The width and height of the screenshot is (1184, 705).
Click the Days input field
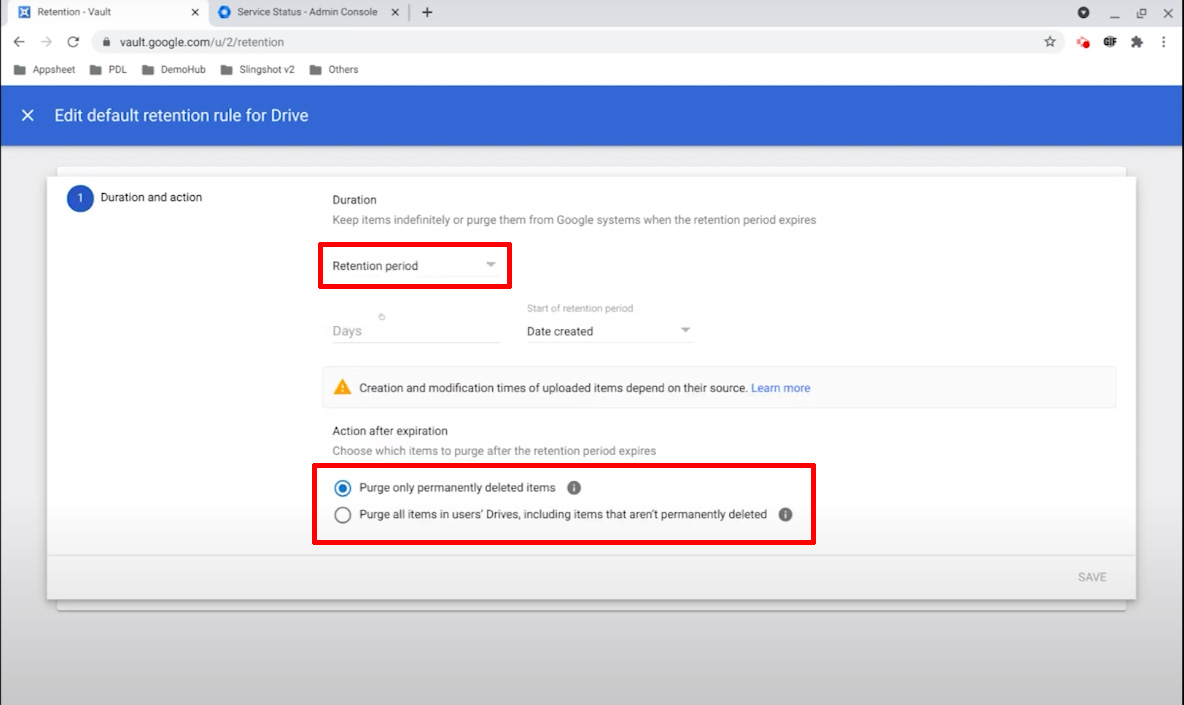click(x=414, y=331)
